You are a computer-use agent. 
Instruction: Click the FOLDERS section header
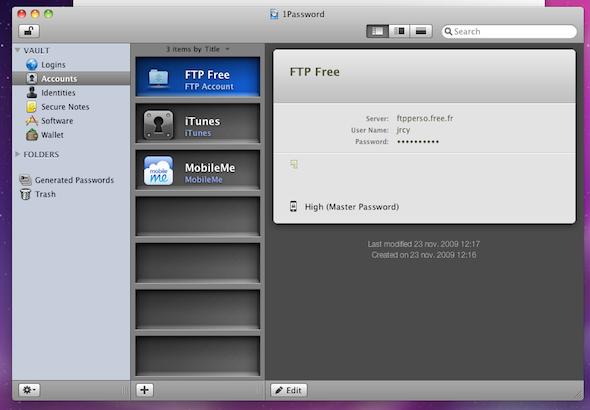click(x=41, y=154)
